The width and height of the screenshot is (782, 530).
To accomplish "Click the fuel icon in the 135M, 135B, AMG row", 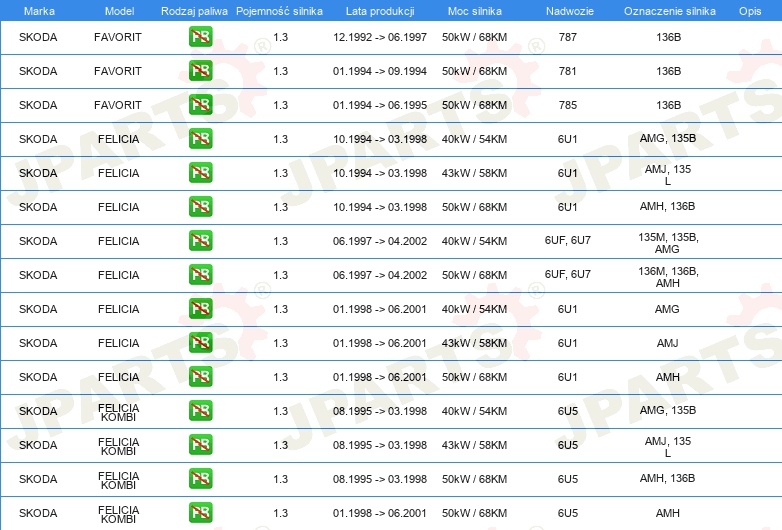I will 200,240.
